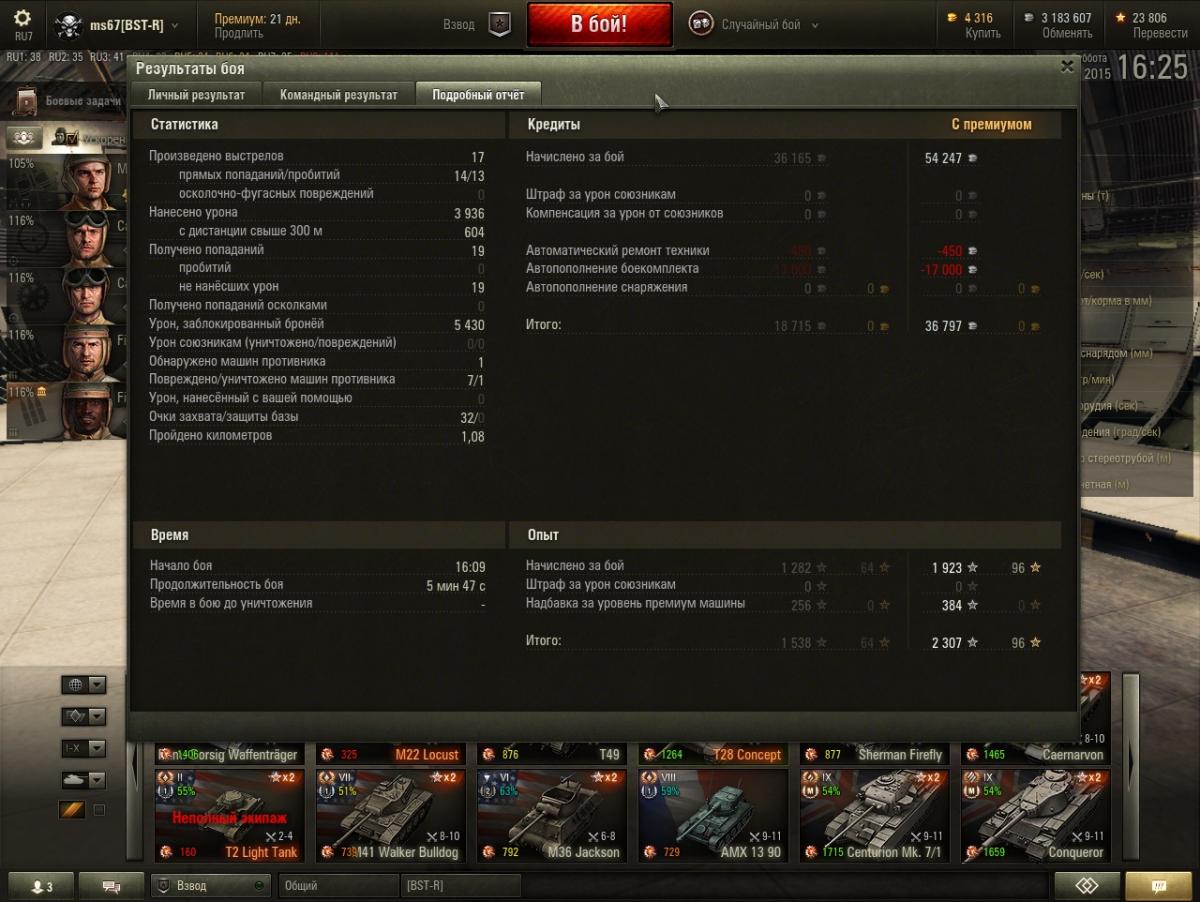Open the nation filter globe dropdown
Image resolution: width=1200 pixels, height=902 pixels.
[x=83, y=685]
